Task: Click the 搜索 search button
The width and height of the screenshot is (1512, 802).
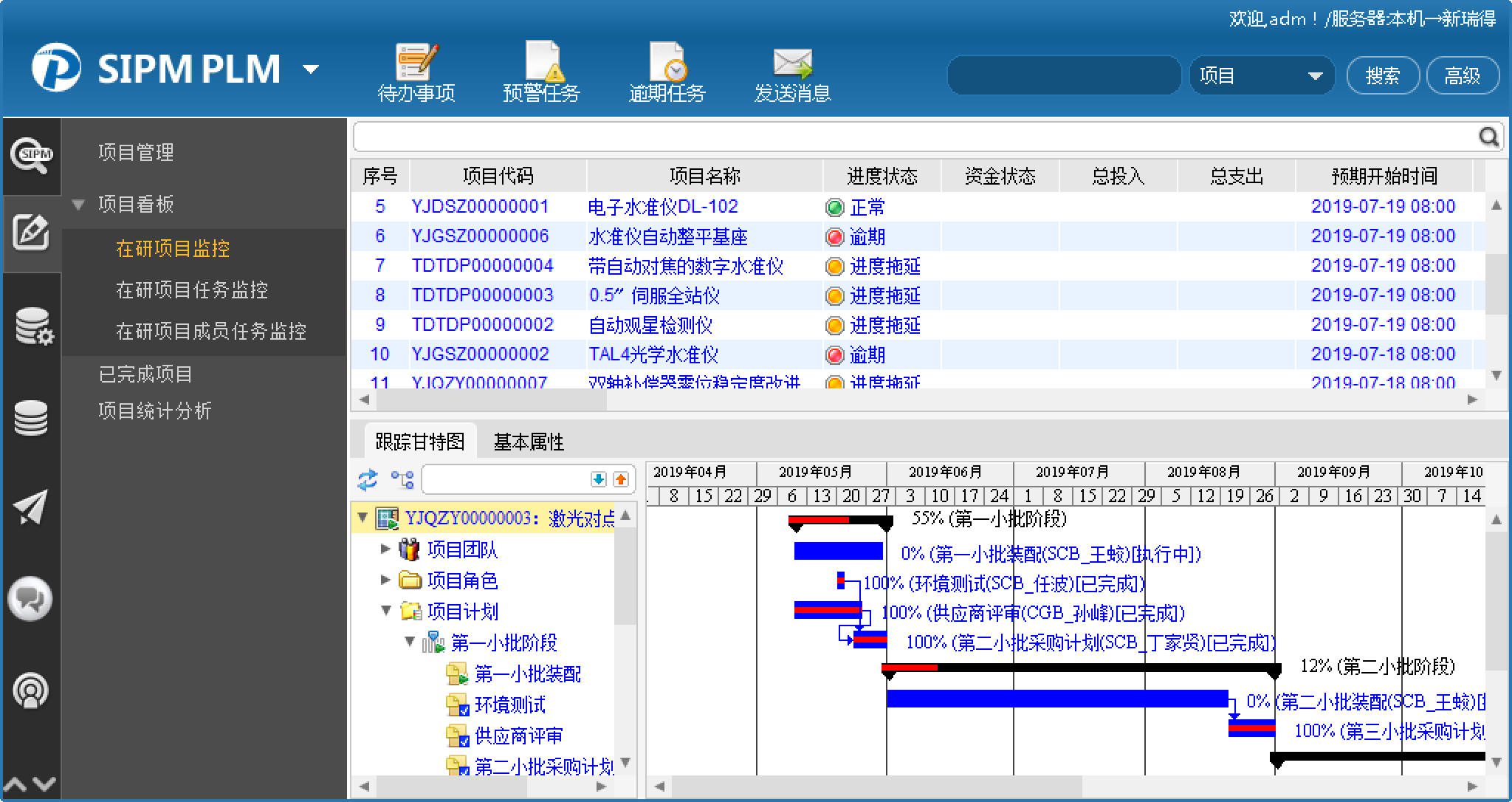Action: [1382, 75]
